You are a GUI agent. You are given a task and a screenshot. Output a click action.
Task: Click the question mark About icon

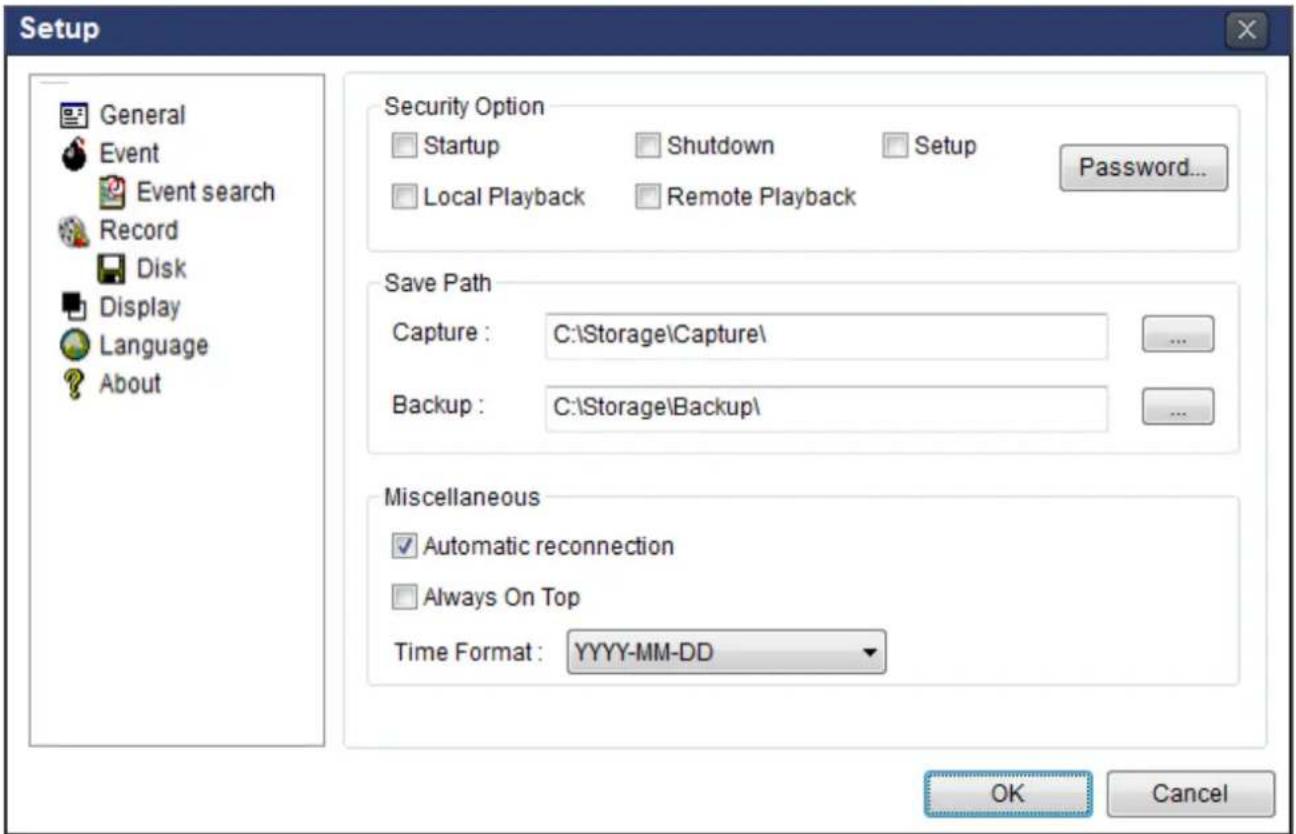click(x=74, y=384)
